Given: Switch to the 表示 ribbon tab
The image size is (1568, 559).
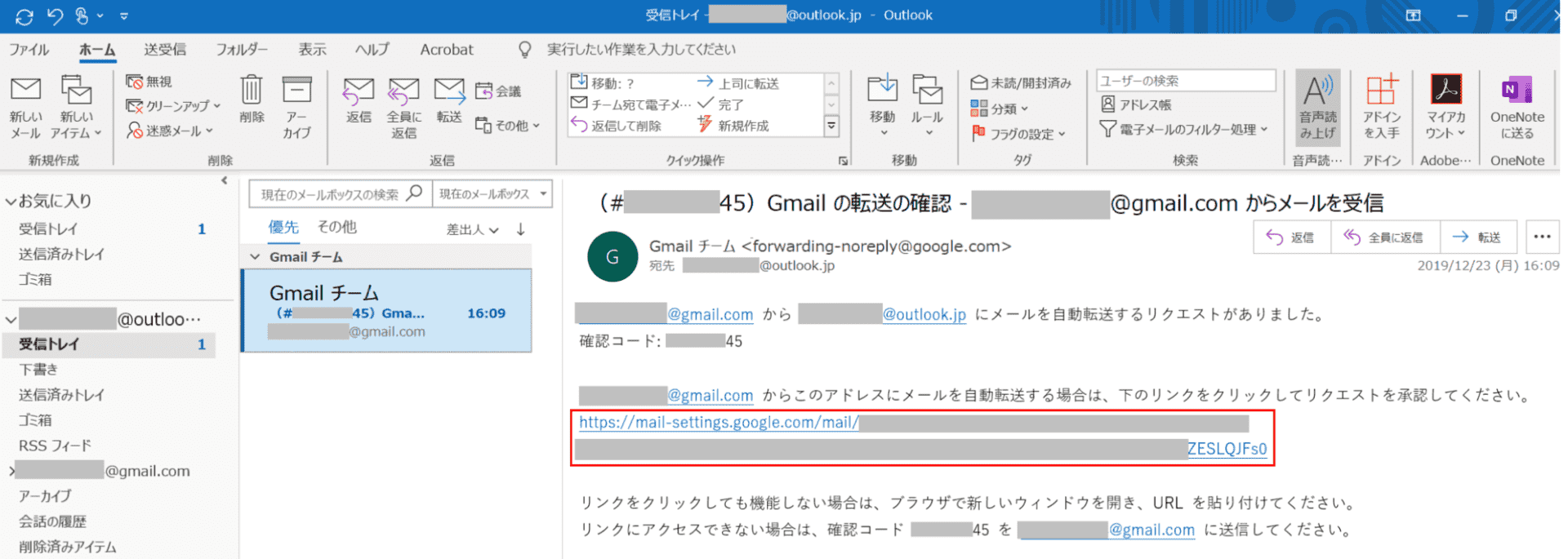Looking at the screenshot, I should click(312, 49).
